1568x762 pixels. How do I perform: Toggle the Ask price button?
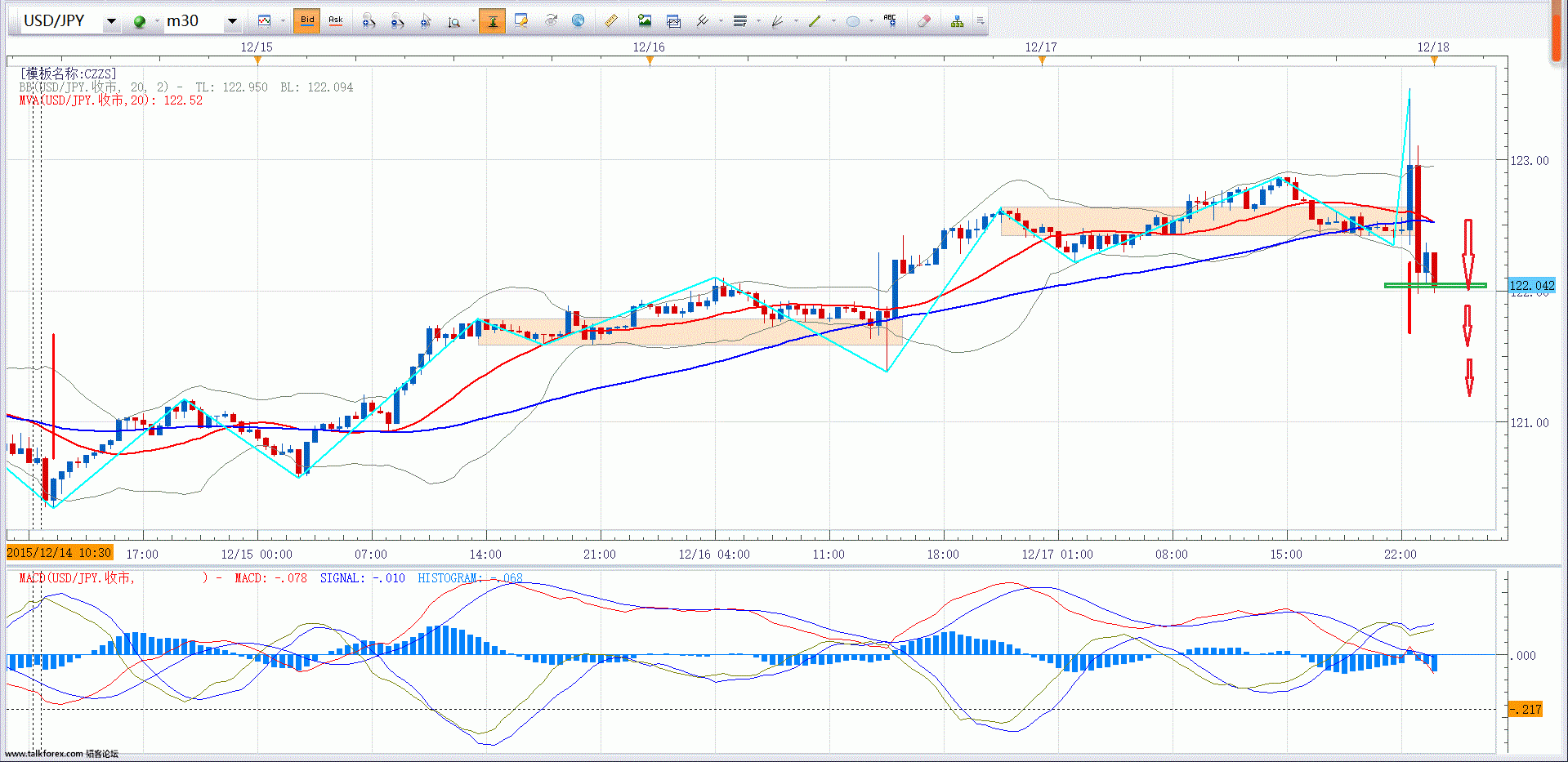coord(336,21)
